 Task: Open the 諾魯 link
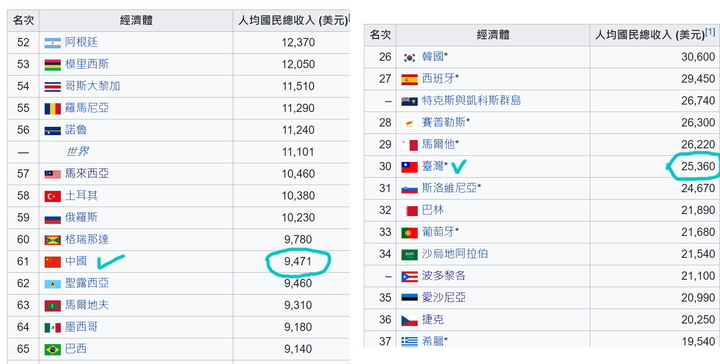pyautogui.click(x=75, y=129)
